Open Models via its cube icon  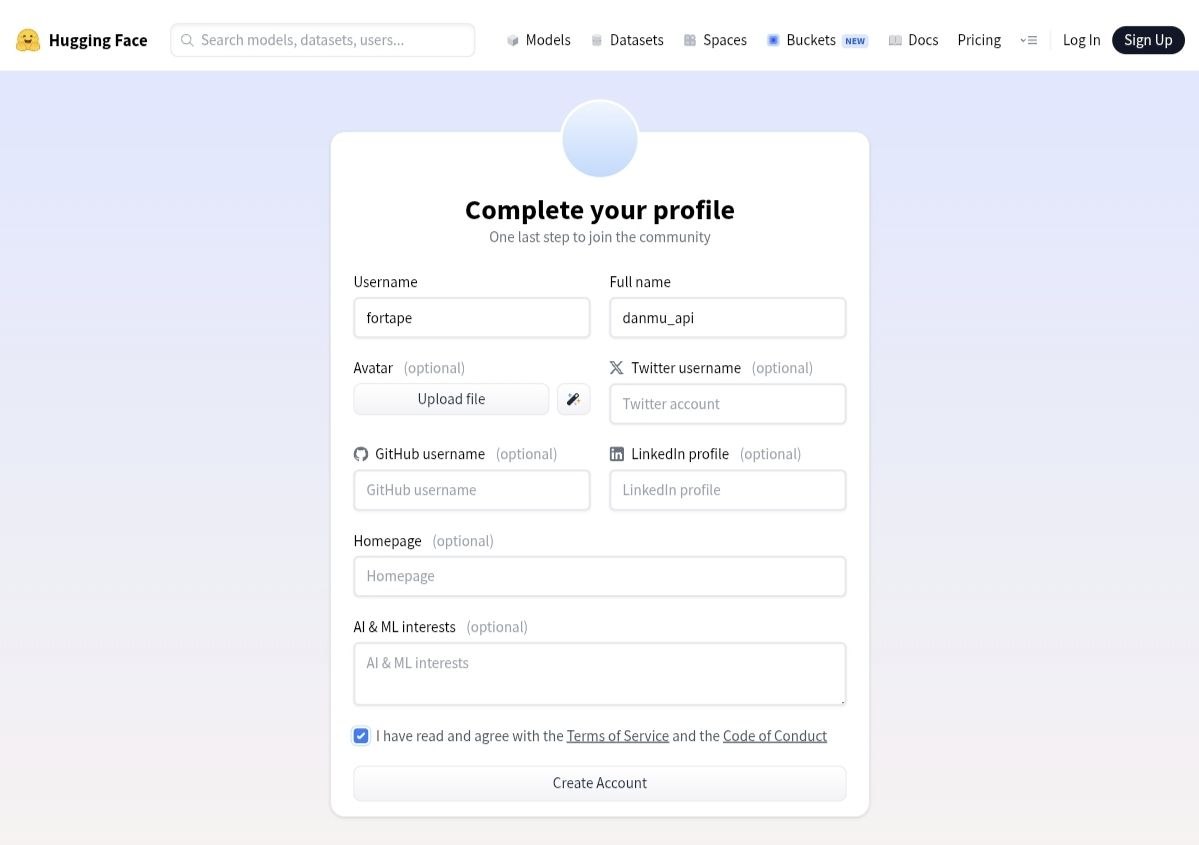[x=512, y=40]
